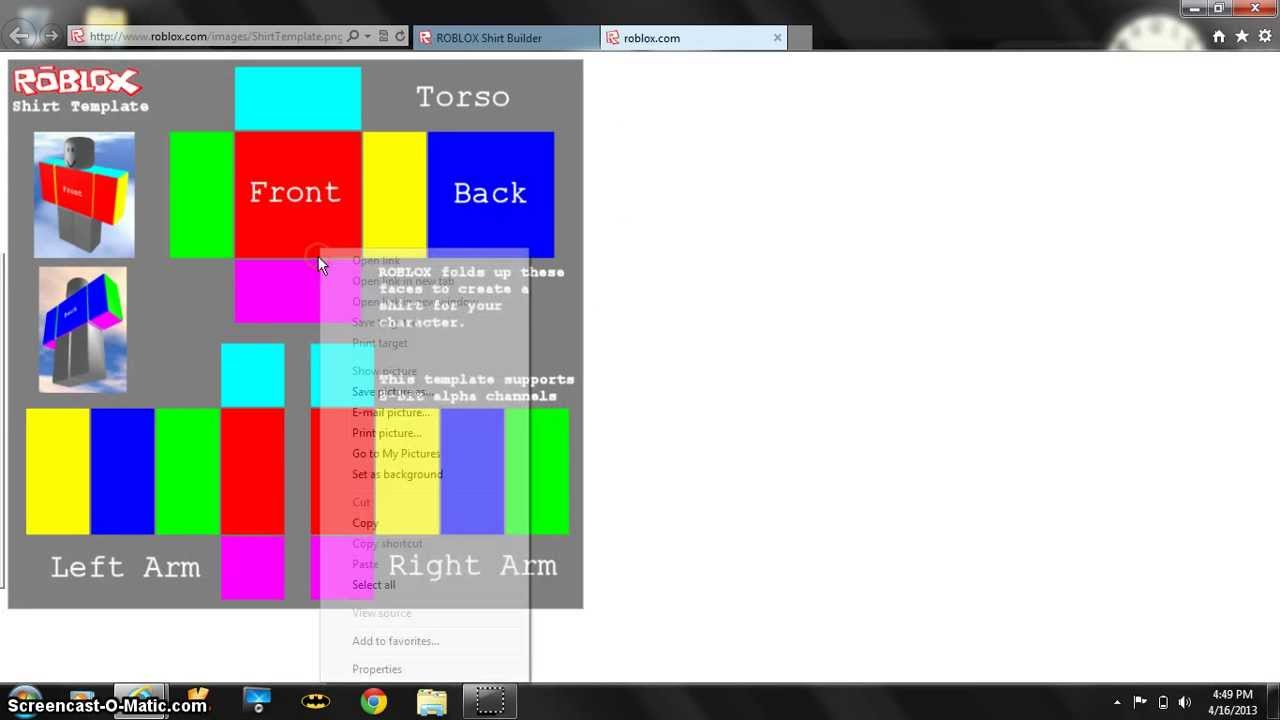Open Favorites with the star icon
Screen dimensions: 1280x720
pyautogui.click(x=1241, y=37)
